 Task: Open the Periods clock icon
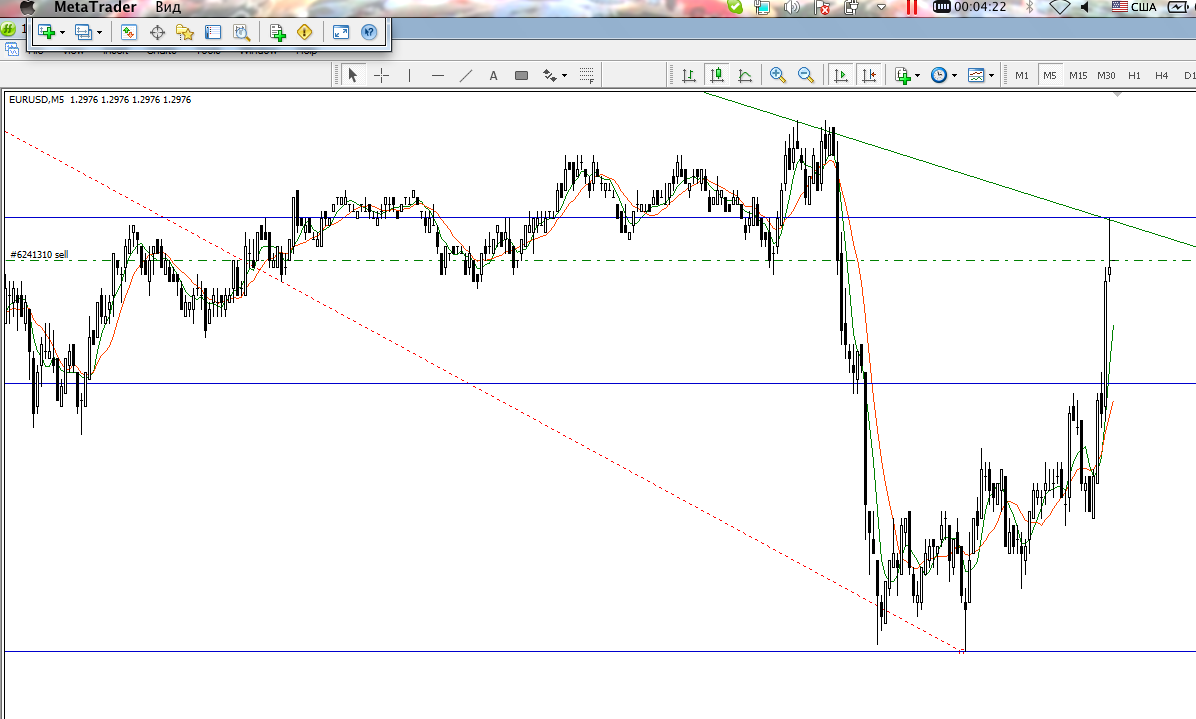pyautogui.click(x=939, y=75)
